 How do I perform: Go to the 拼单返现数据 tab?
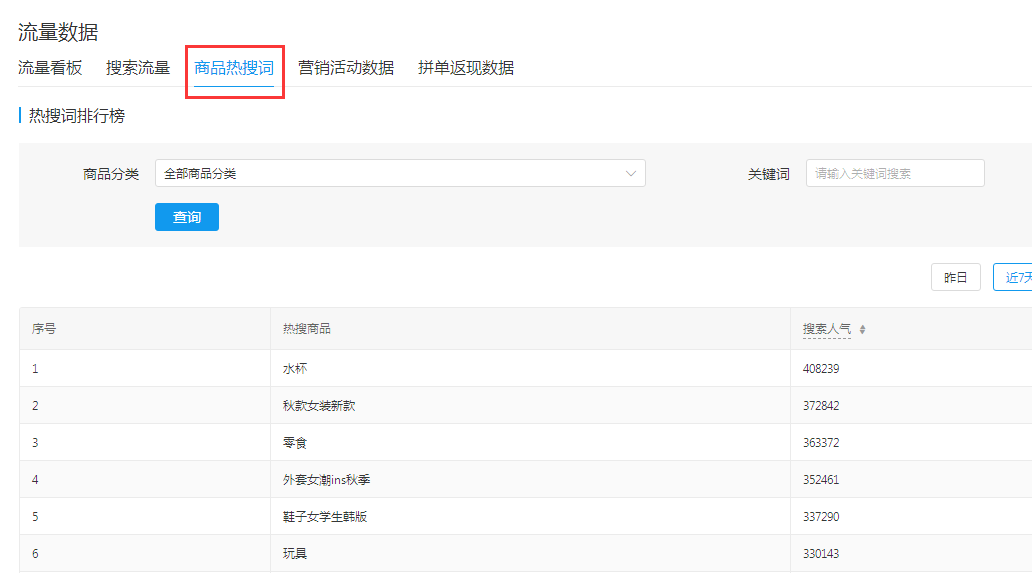tap(466, 68)
